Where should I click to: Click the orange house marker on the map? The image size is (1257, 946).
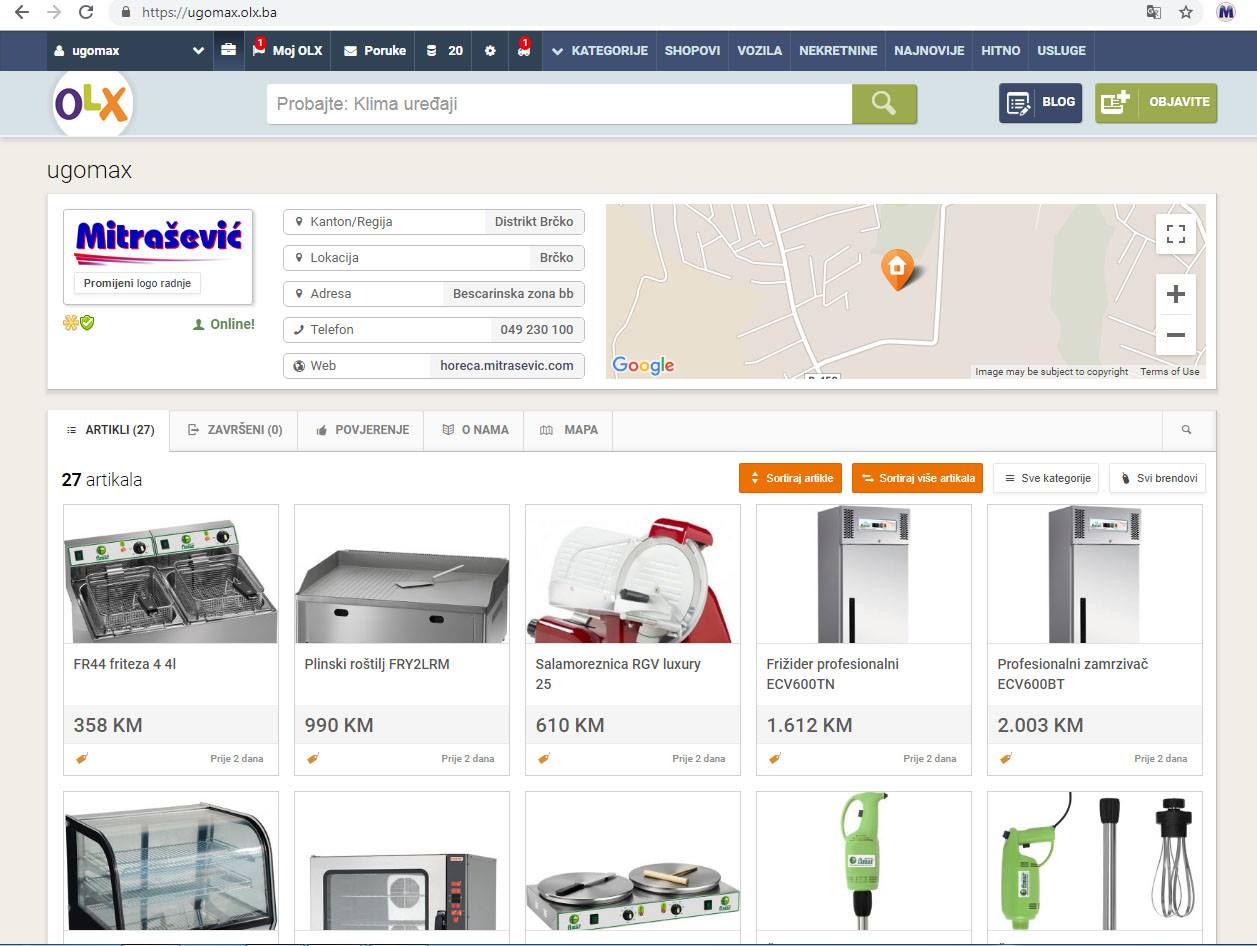click(897, 269)
